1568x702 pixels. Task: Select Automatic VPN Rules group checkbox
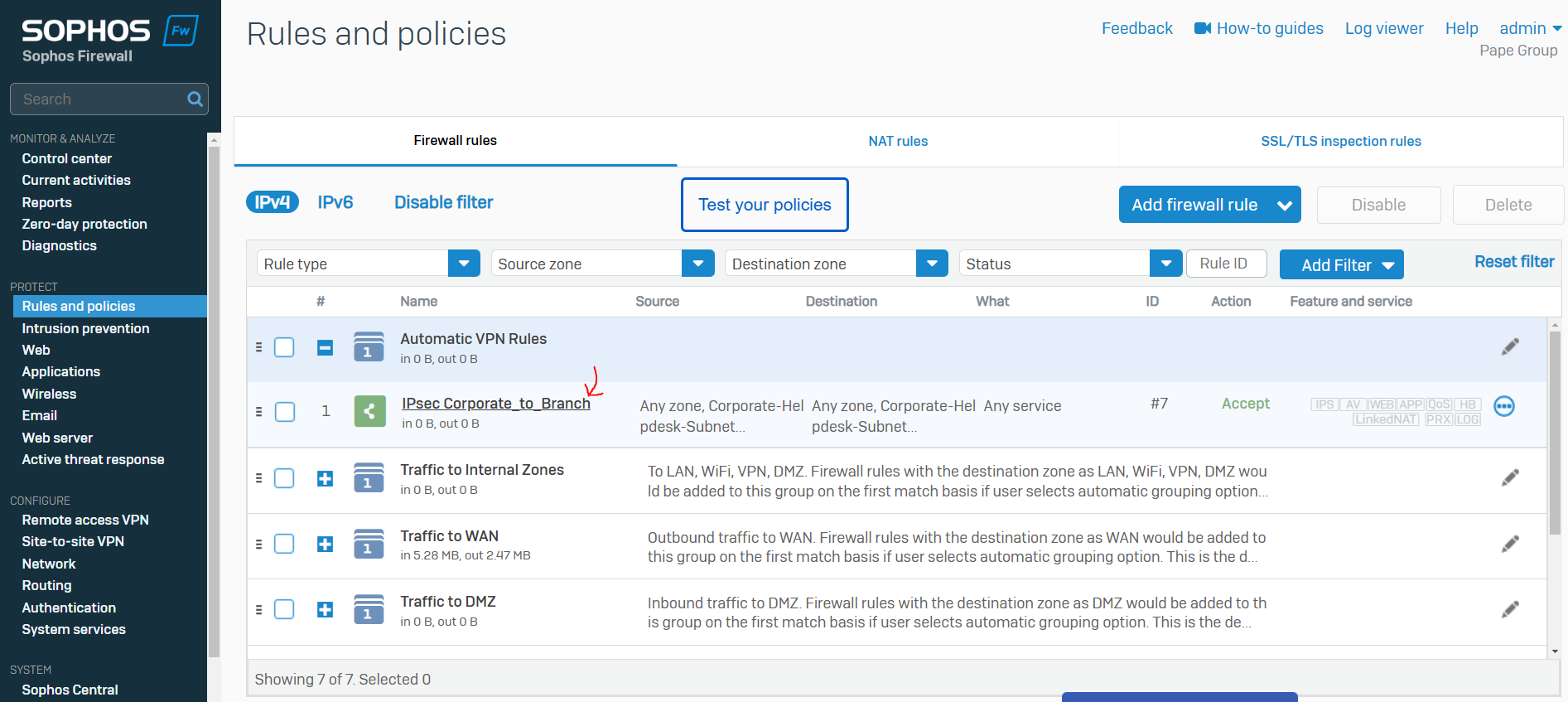coord(284,347)
